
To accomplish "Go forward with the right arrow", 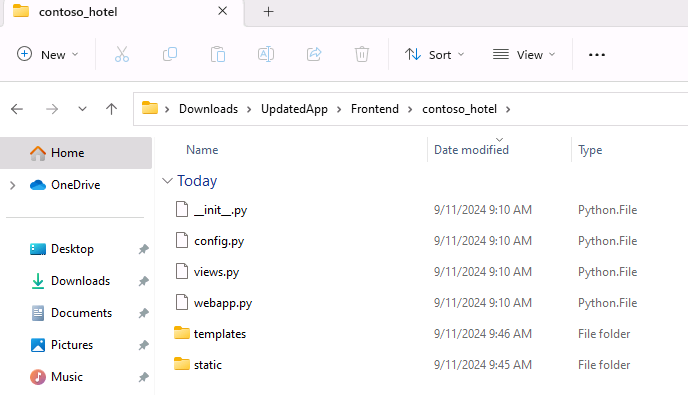I will 52,109.
